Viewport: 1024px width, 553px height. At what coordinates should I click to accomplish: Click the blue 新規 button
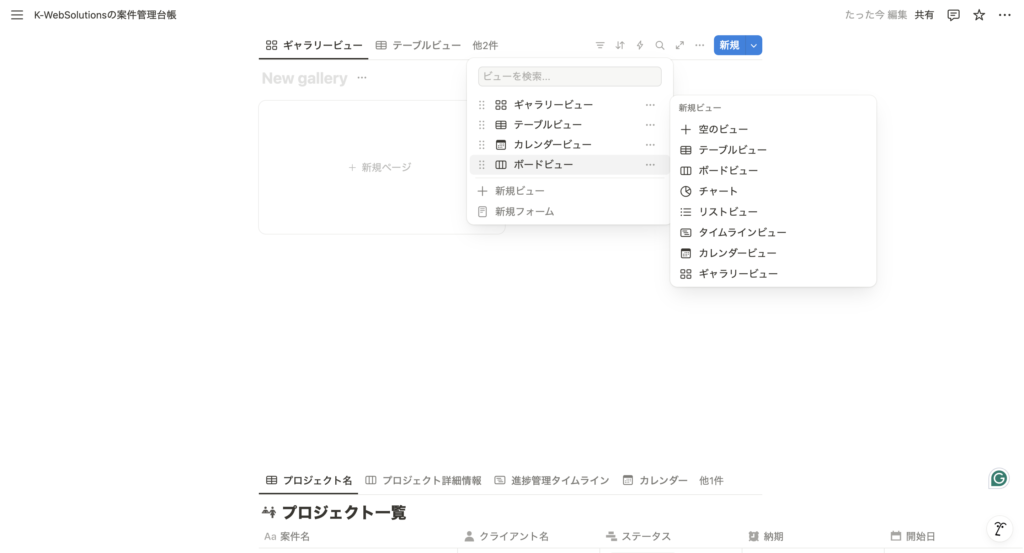(729, 45)
